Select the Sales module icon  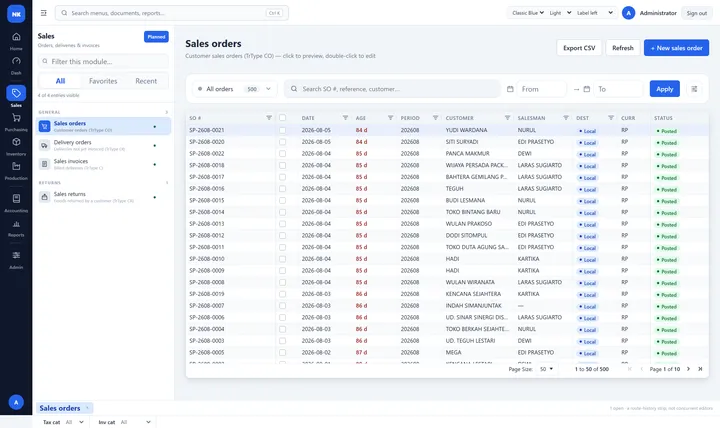pyautogui.click(x=16, y=93)
